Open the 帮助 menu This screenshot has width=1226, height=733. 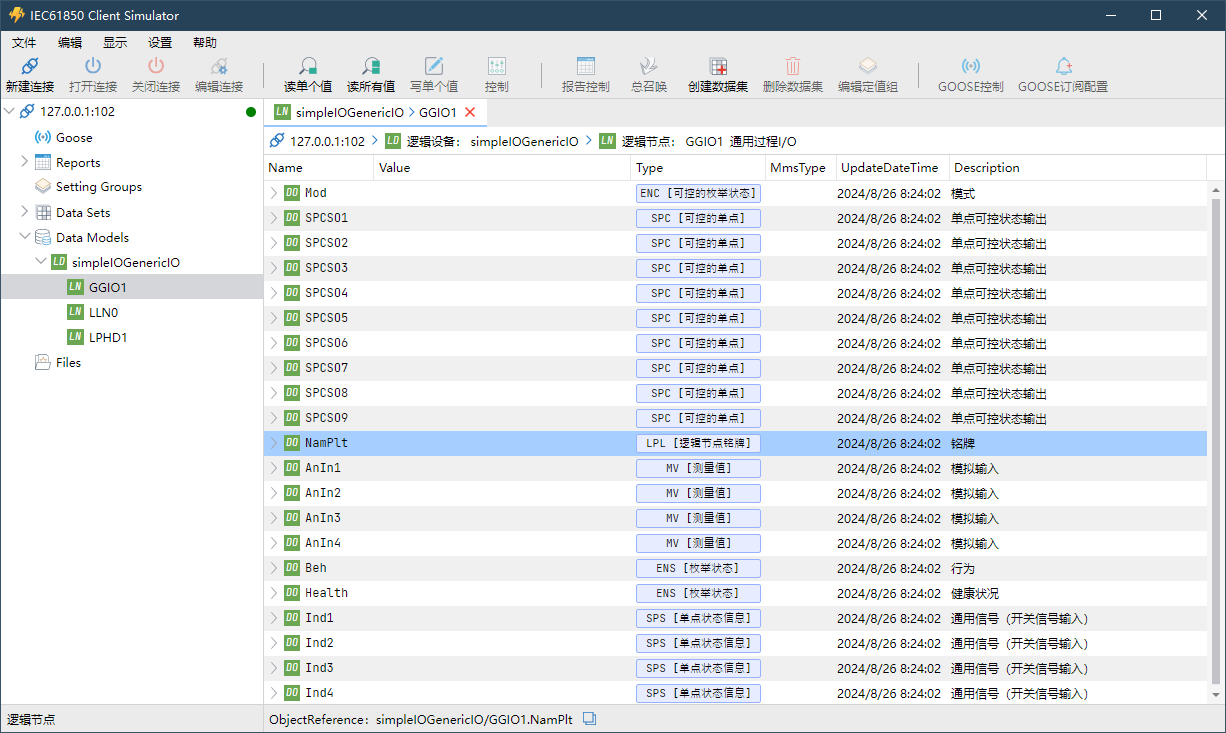[x=205, y=43]
